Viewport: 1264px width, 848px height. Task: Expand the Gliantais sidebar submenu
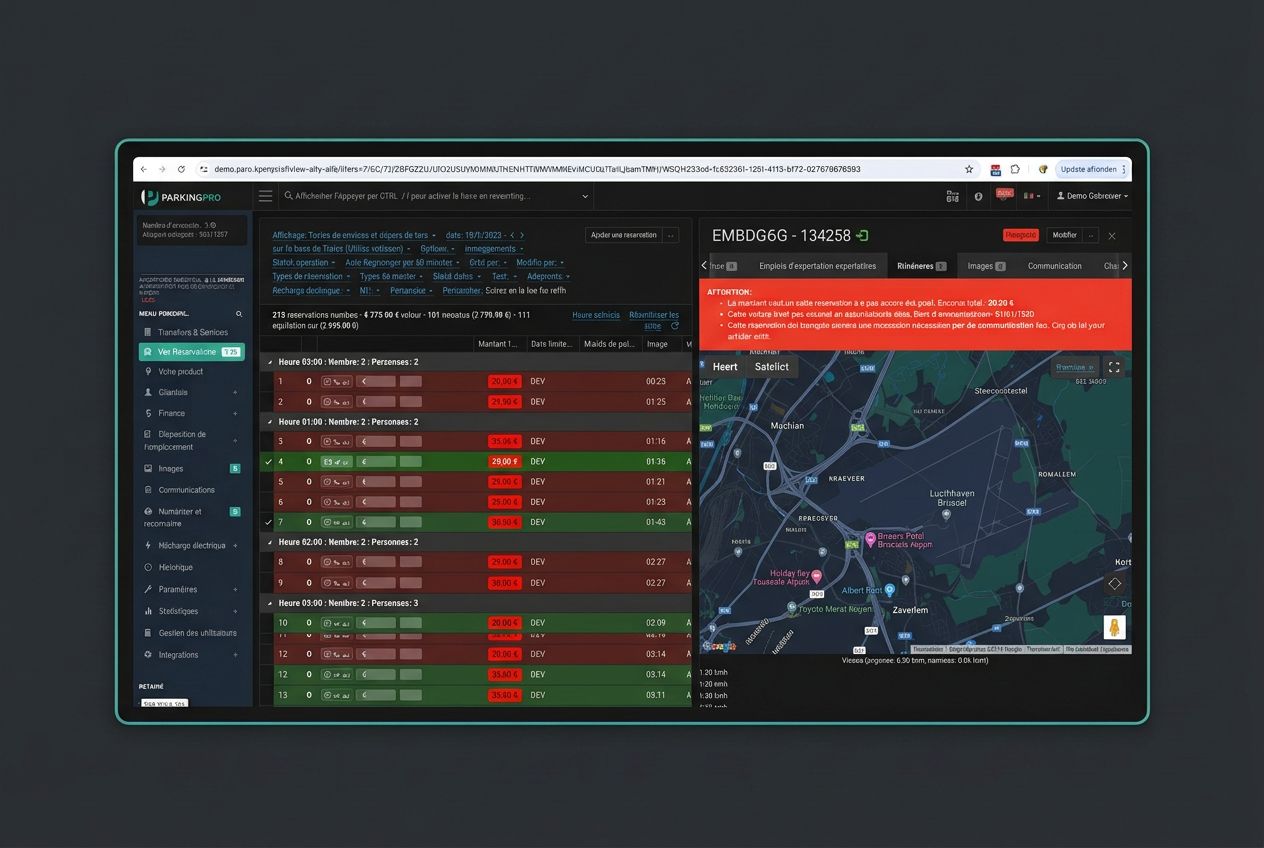point(235,393)
